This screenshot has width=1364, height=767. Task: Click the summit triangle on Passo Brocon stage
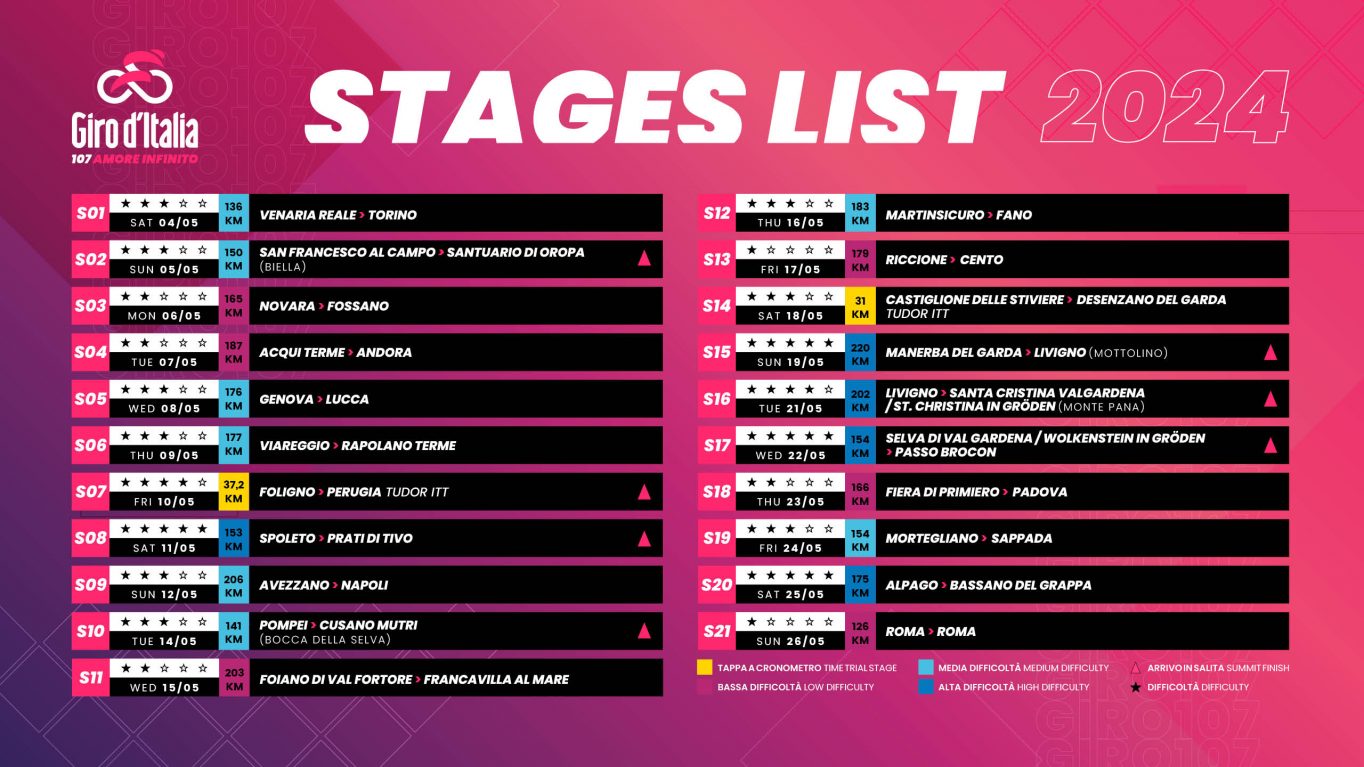click(1270, 445)
